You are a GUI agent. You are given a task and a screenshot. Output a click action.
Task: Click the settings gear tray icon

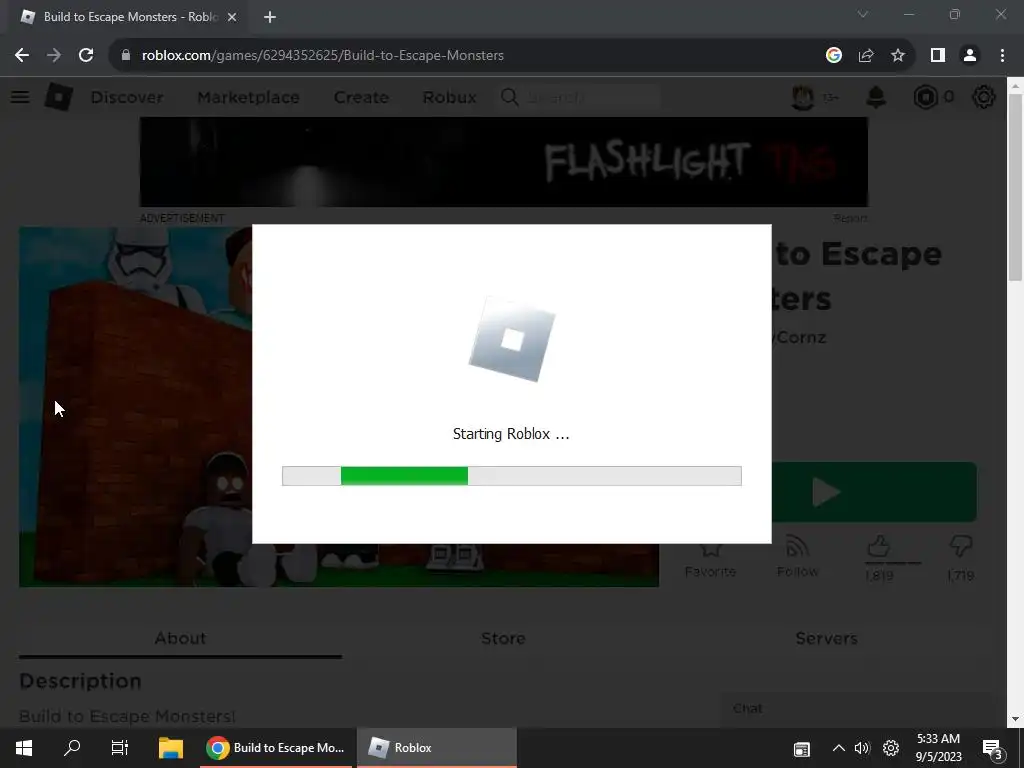(891, 748)
